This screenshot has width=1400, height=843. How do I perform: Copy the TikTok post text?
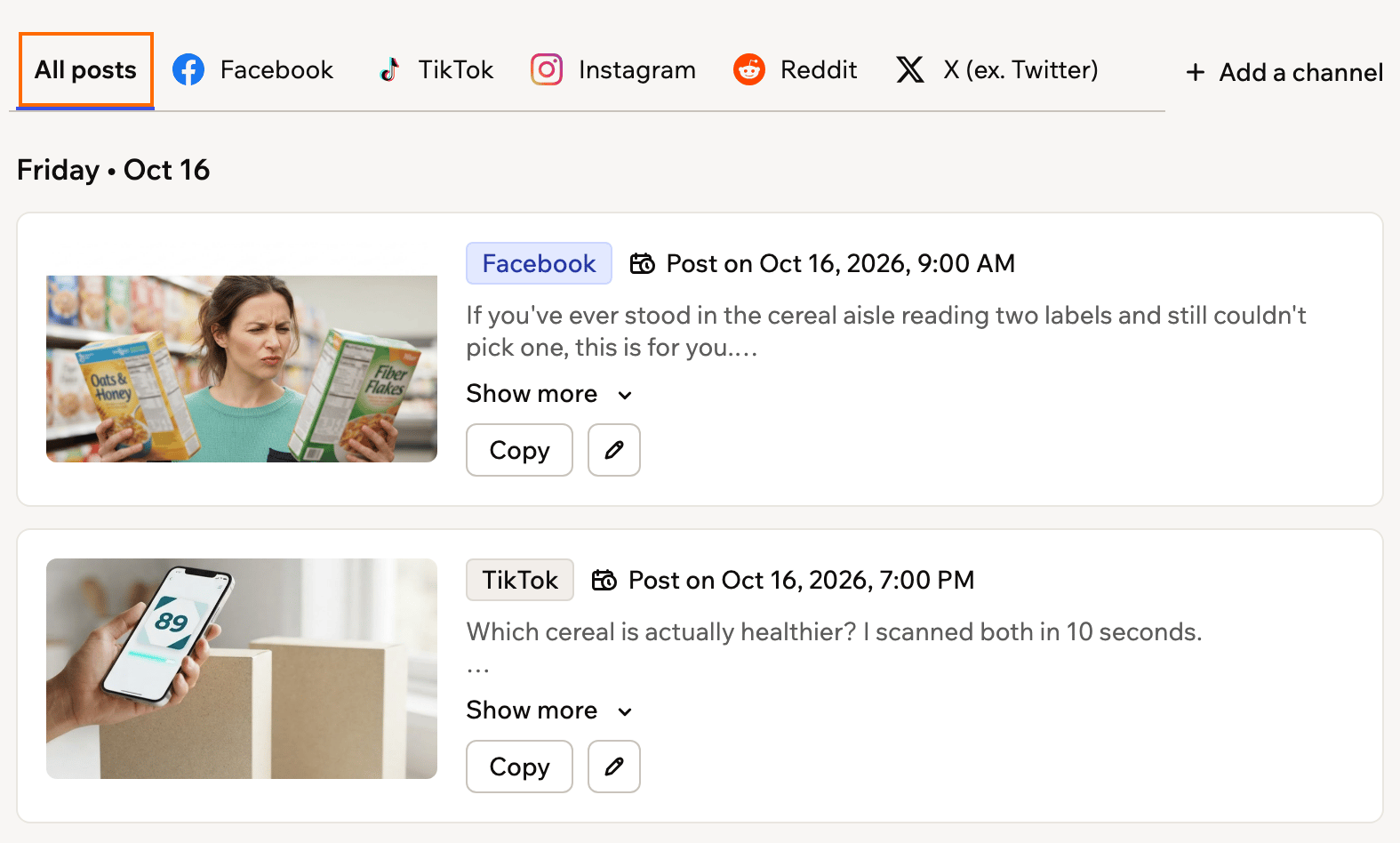[x=519, y=767]
